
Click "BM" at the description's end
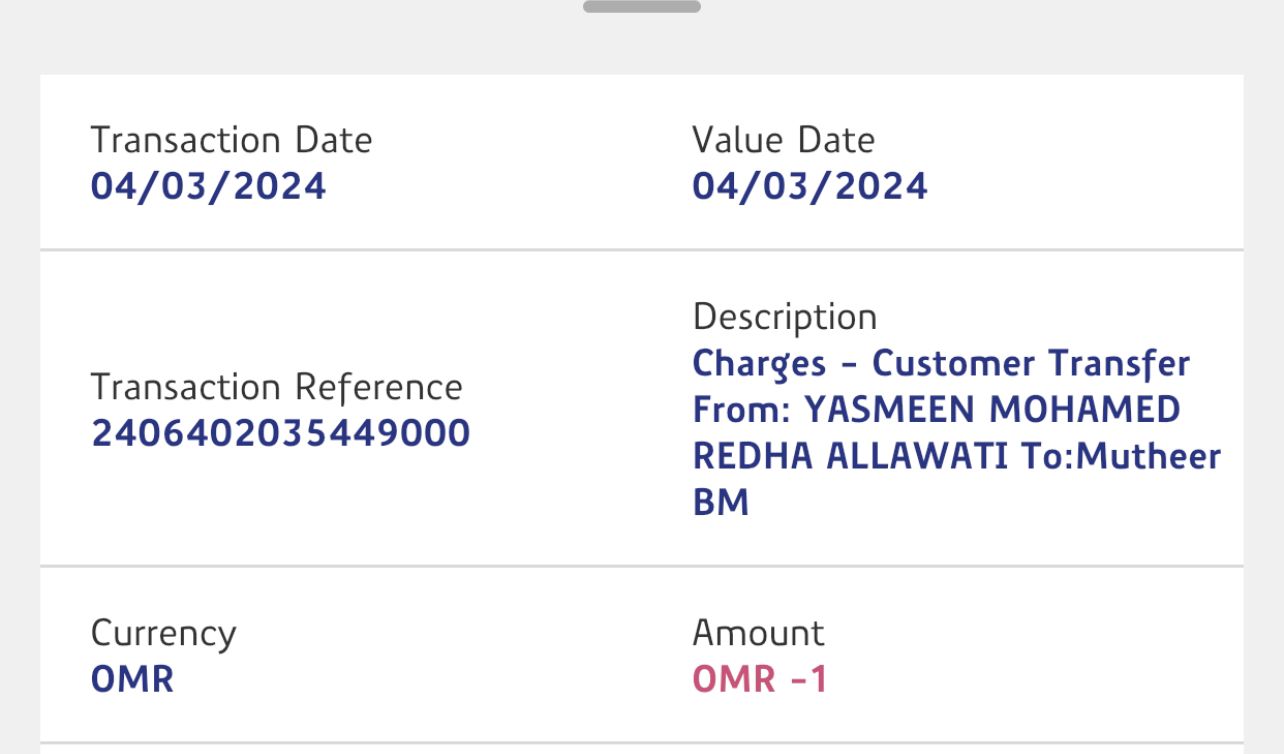point(720,502)
